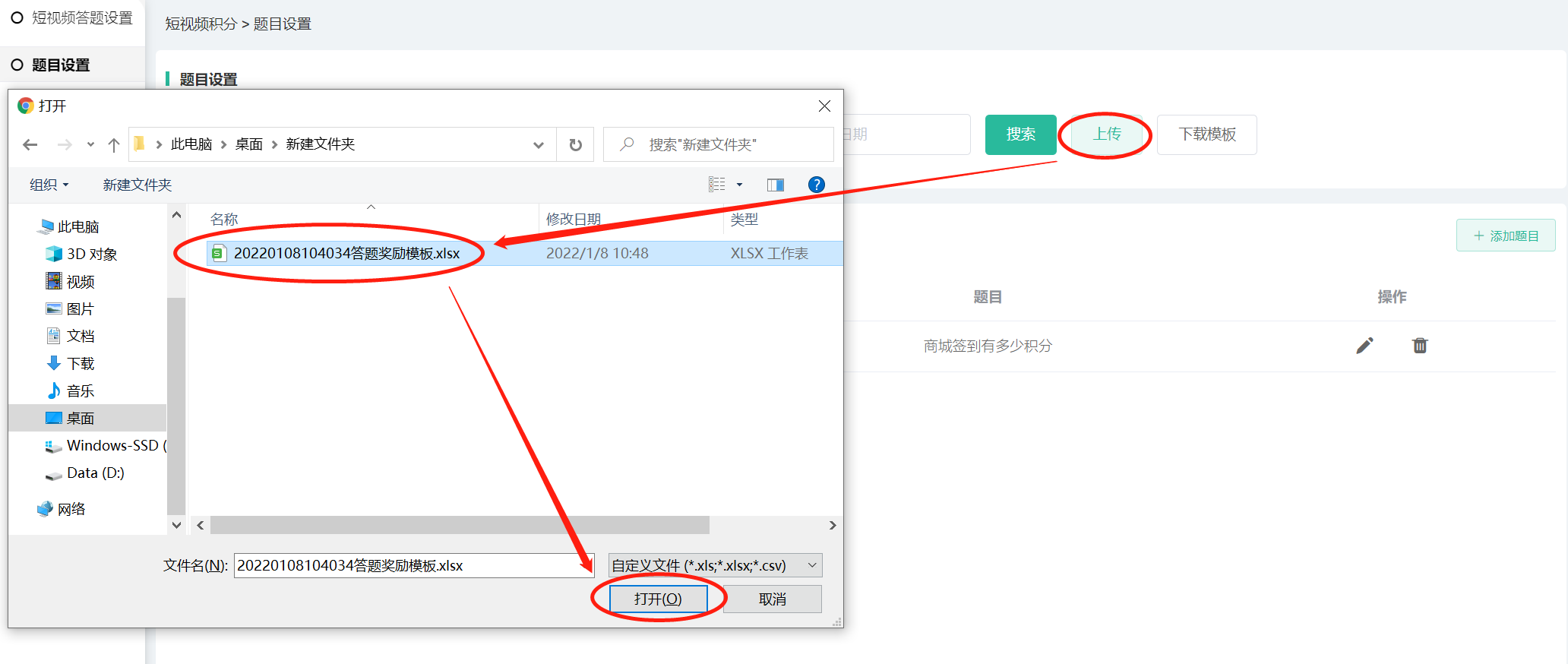Select 网络 in the navigation tree

[x=62, y=509]
